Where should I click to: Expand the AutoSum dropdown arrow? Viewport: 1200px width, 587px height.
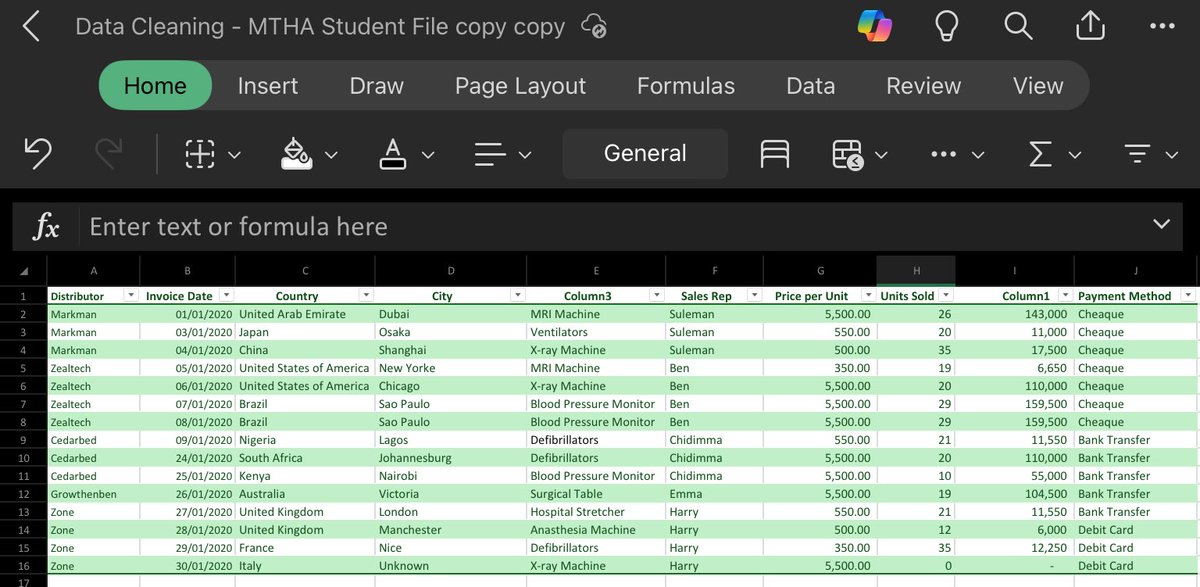coord(1075,155)
